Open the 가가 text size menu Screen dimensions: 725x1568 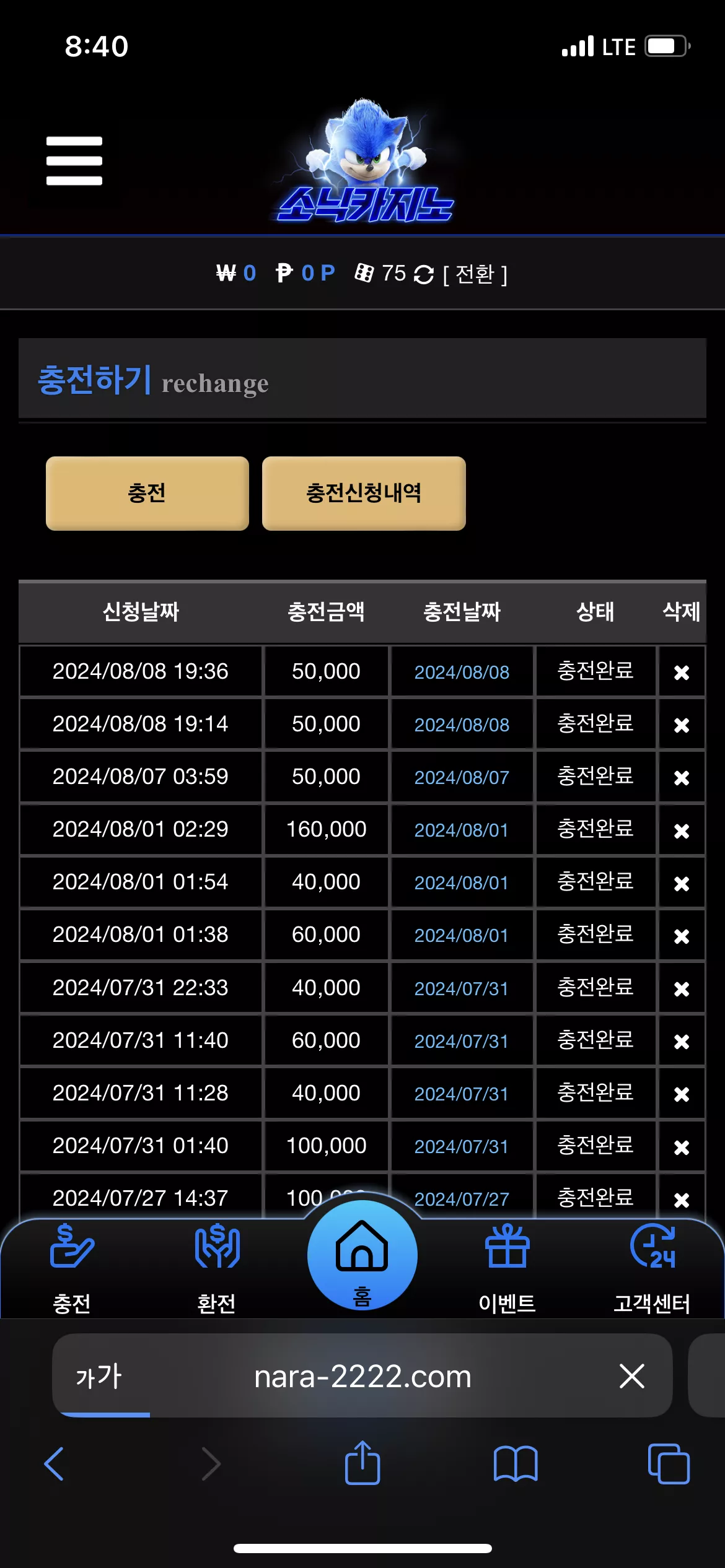(x=99, y=1376)
